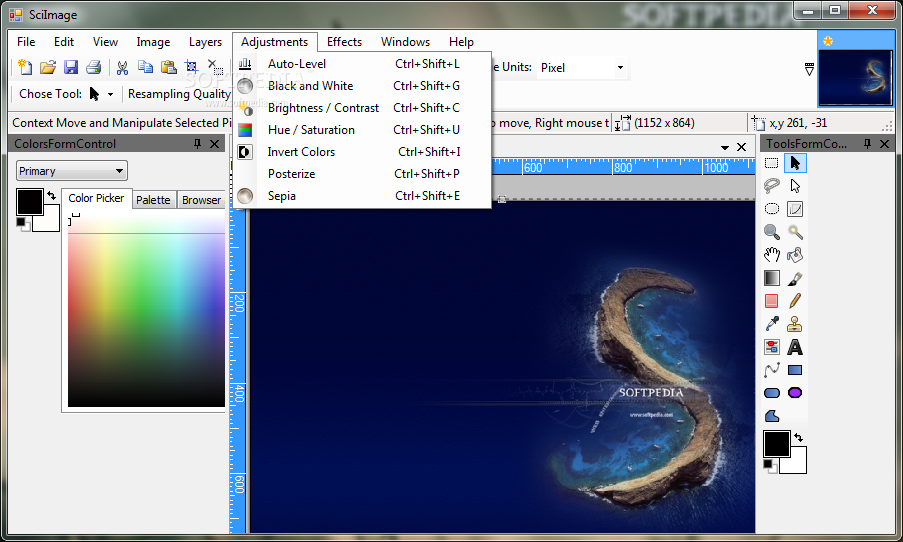Select the Rectangle shape tool
Viewport: 903px width, 542px height.
795,370
